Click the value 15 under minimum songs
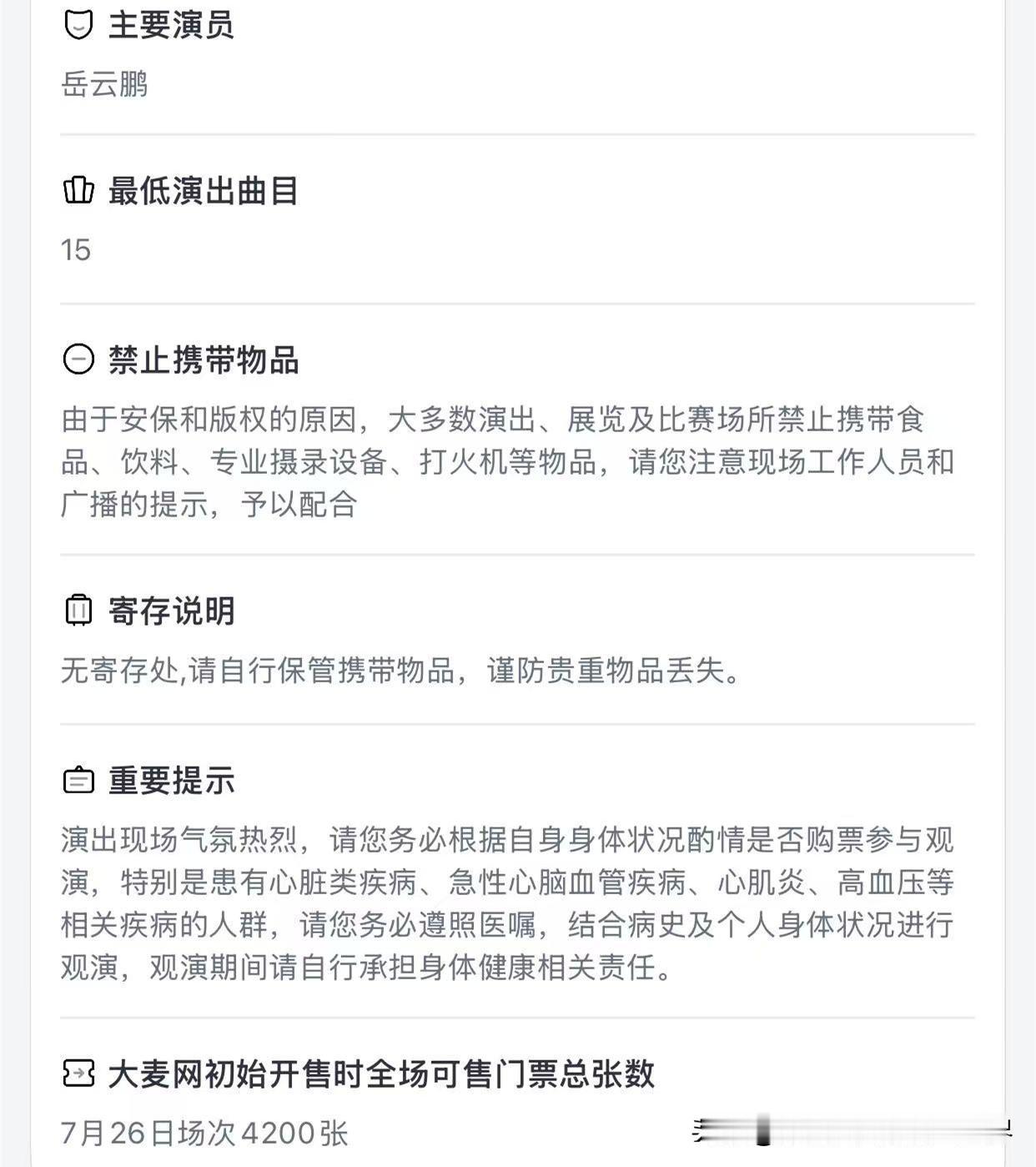Image resolution: width=1036 pixels, height=1167 pixels. click(x=75, y=249)
